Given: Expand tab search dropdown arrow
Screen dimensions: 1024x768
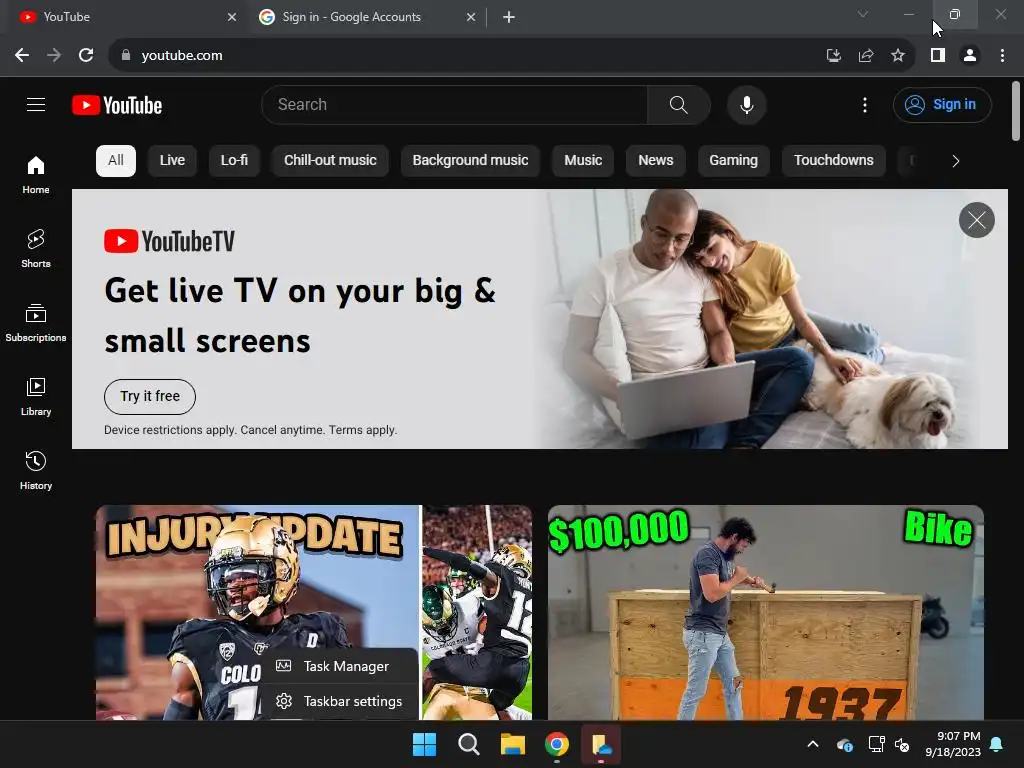Looking at the screenshot, I should pyautogui.click(x=863, y=14).
